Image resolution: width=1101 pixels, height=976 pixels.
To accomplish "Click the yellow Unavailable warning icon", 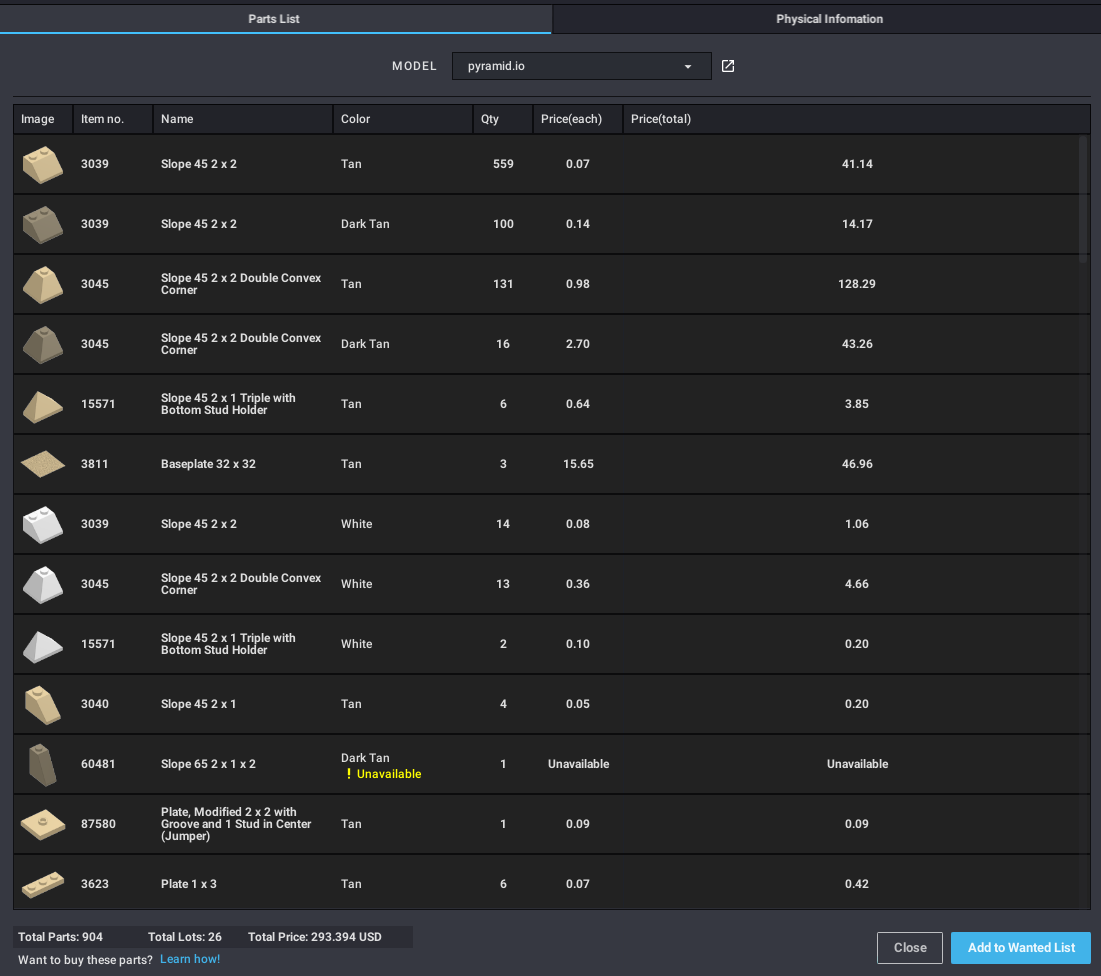I will coord(348,774).
